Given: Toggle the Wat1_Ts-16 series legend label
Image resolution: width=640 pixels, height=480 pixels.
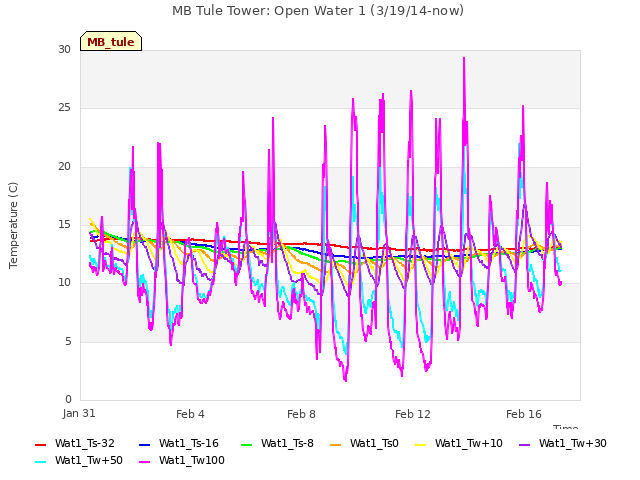Looking at the screenshot, I should [x=189, y=444].
